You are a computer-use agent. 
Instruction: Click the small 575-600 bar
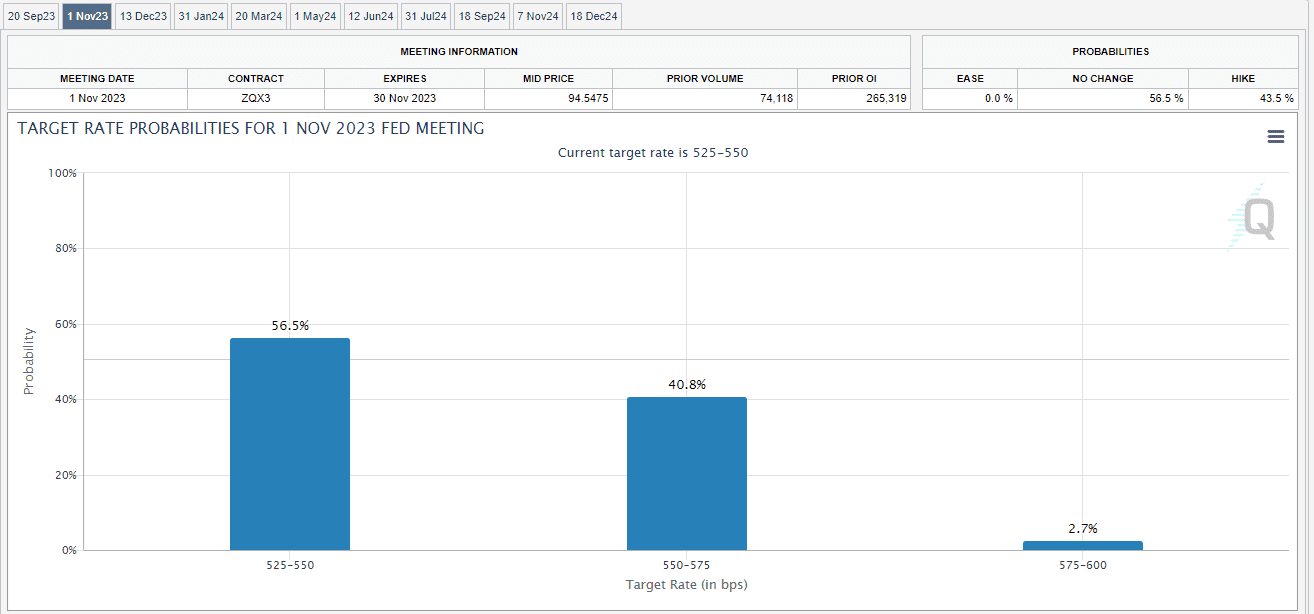(1083, 545)
